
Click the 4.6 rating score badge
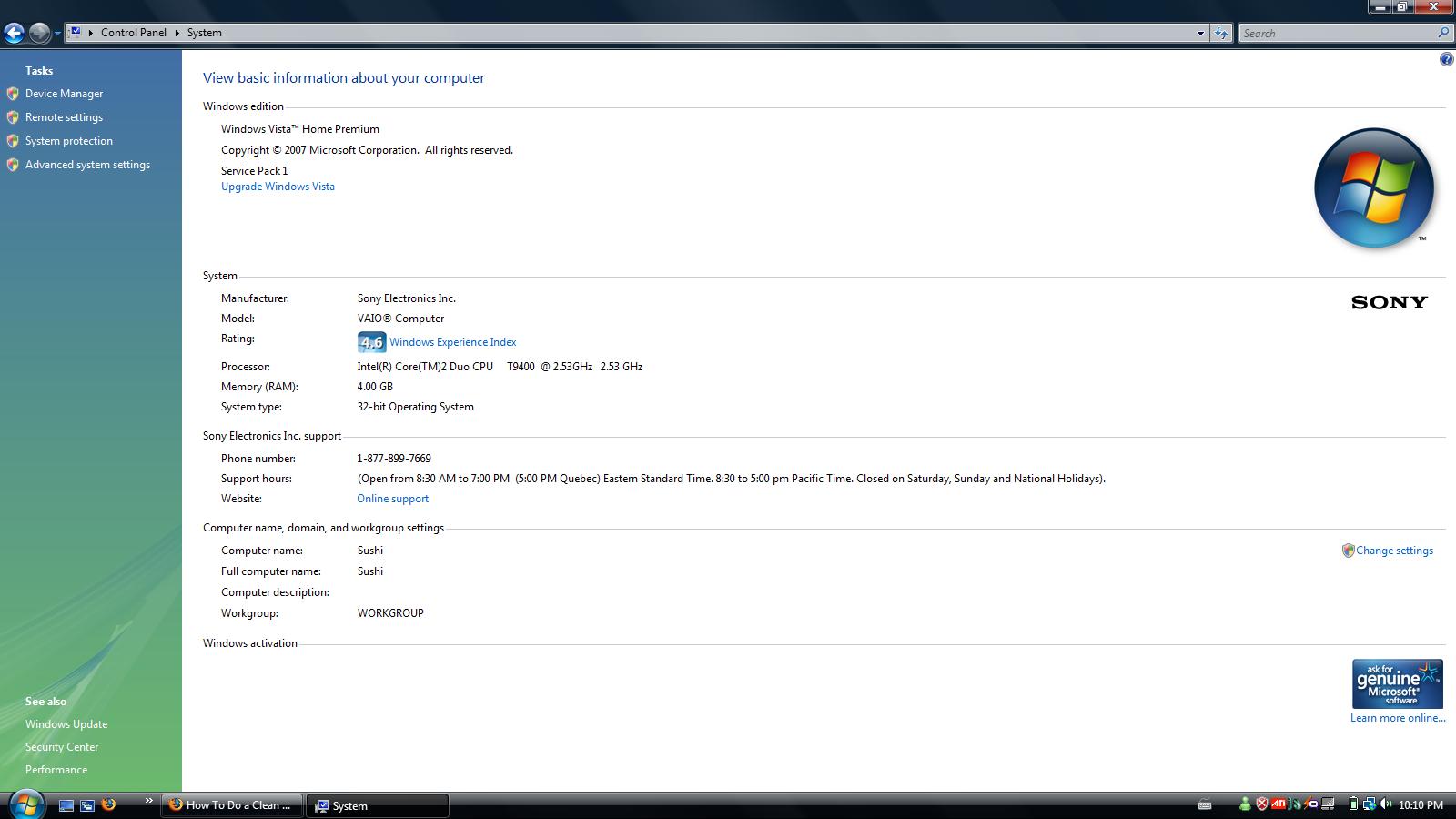click(x=371, y=342)
